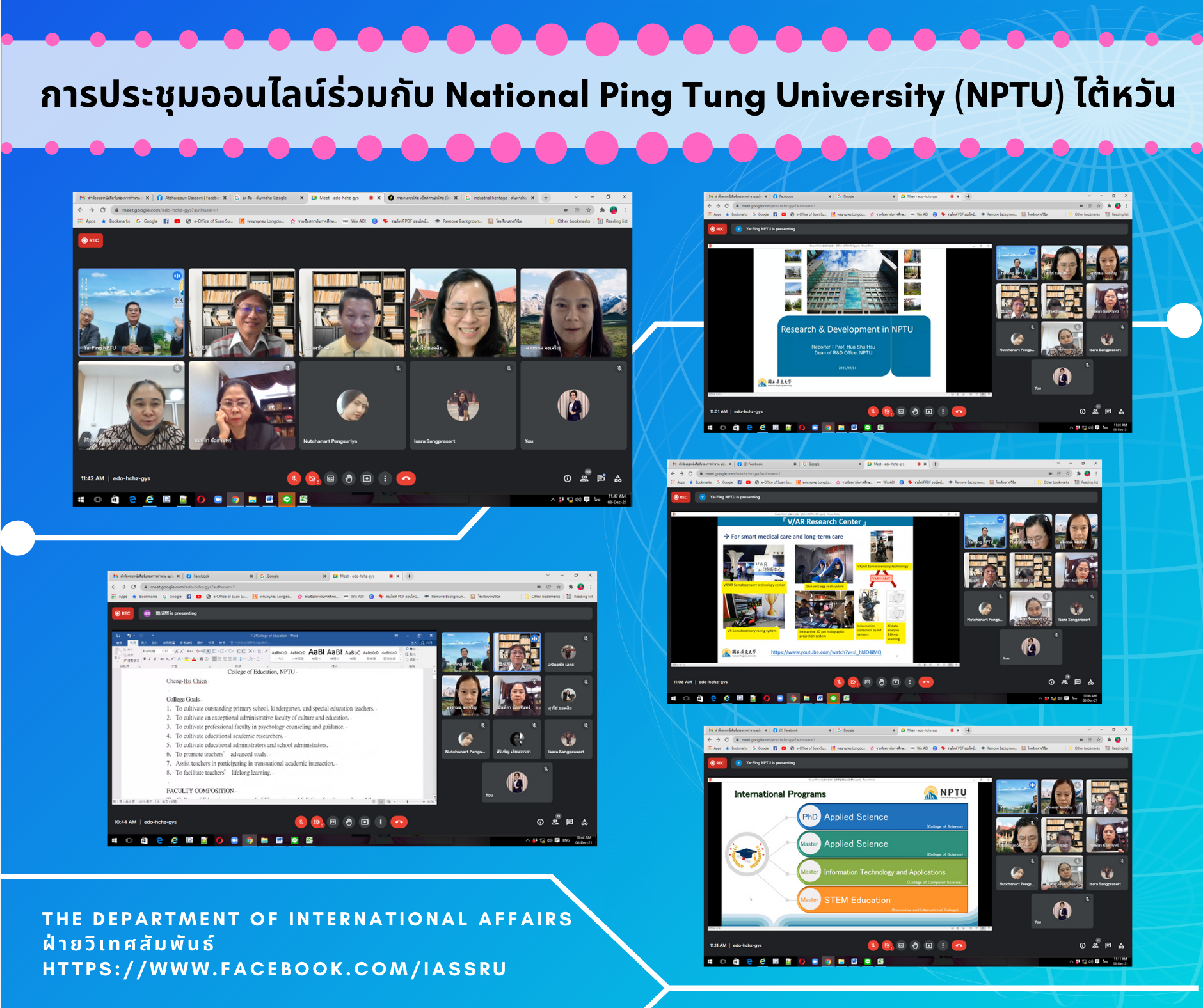Open chat panel in 11:42 AM meeting

coord(601,478)
